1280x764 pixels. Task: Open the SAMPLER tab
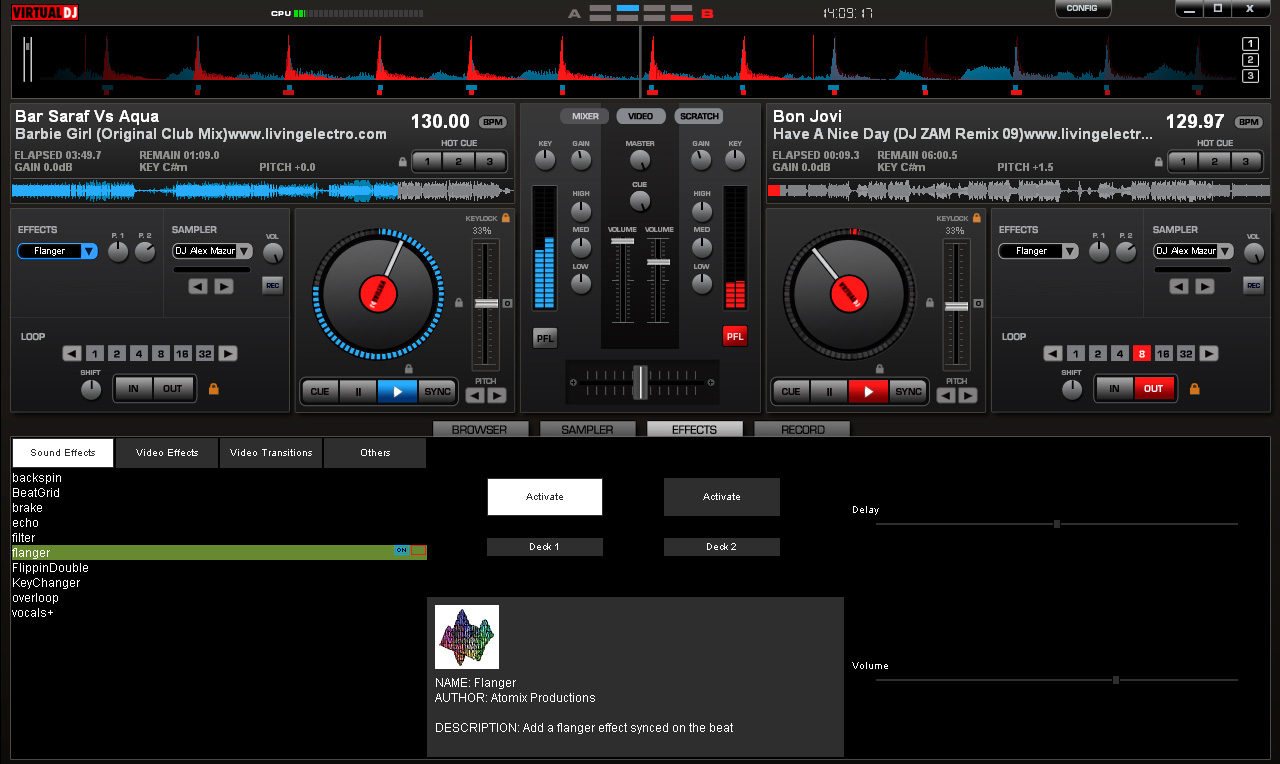(587, 430)
